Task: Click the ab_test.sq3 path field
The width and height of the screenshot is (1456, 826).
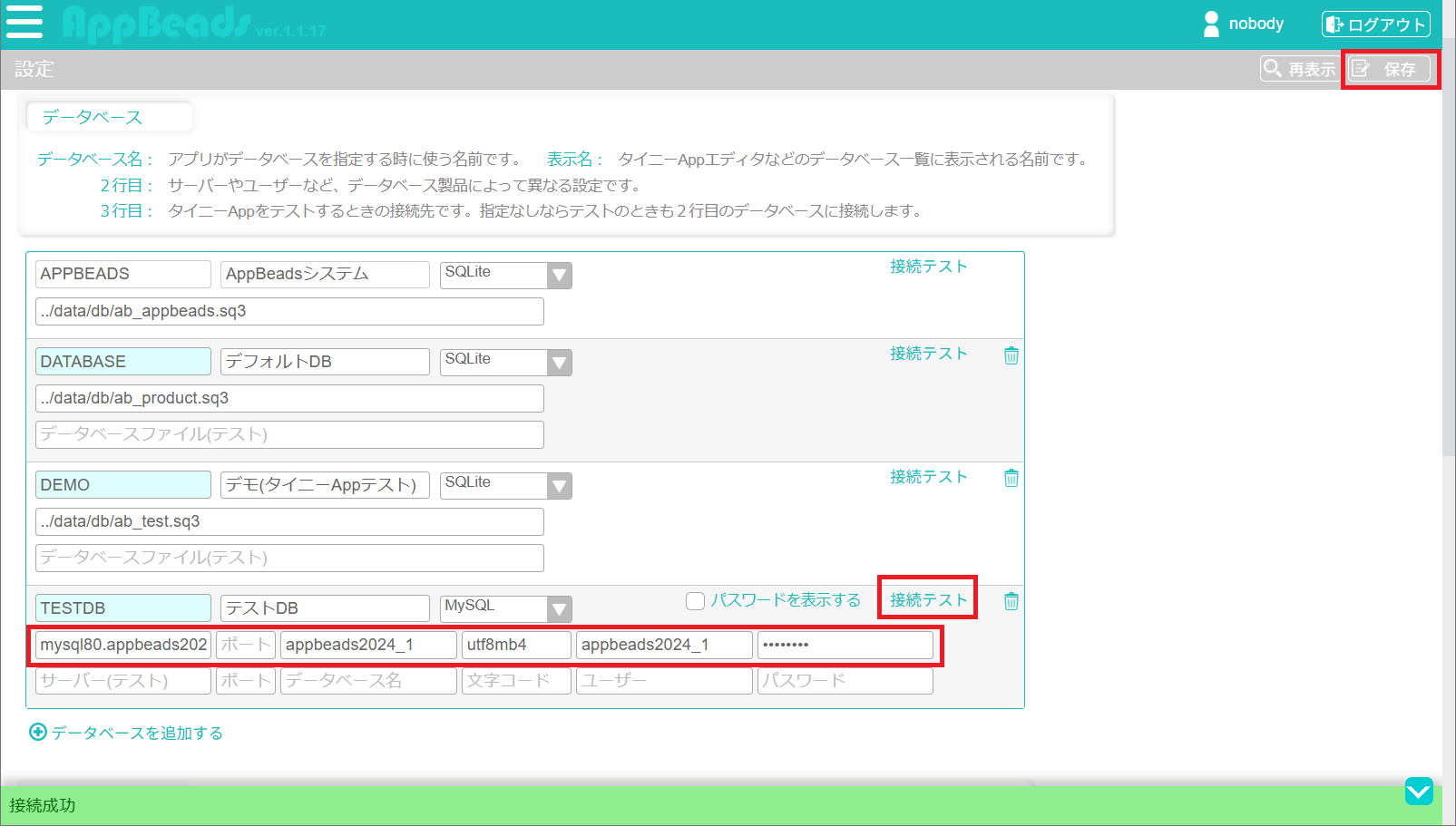Action: pyautogui.click(x=289, y=521)
